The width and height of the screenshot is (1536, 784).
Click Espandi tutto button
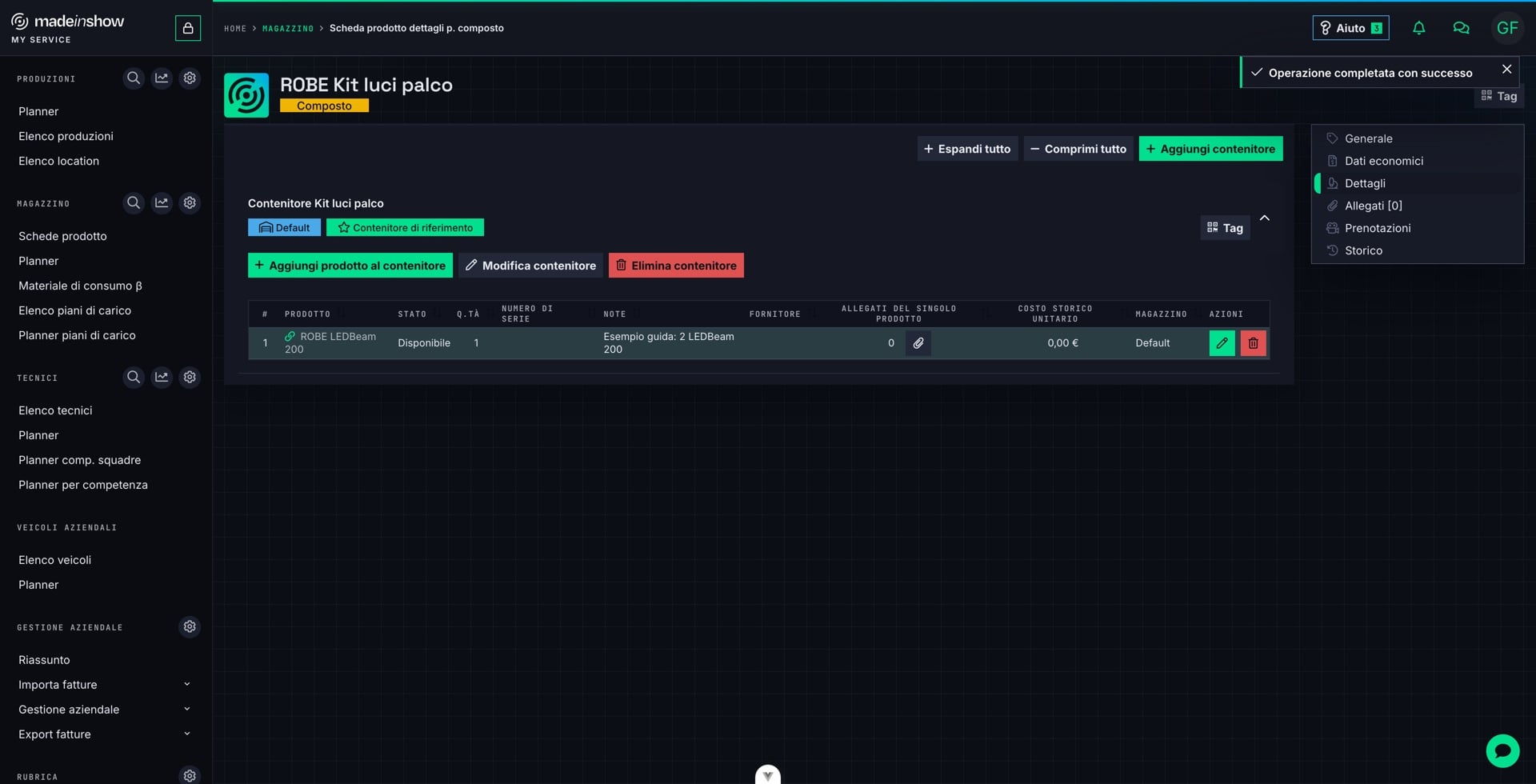[x=967, y=149]
